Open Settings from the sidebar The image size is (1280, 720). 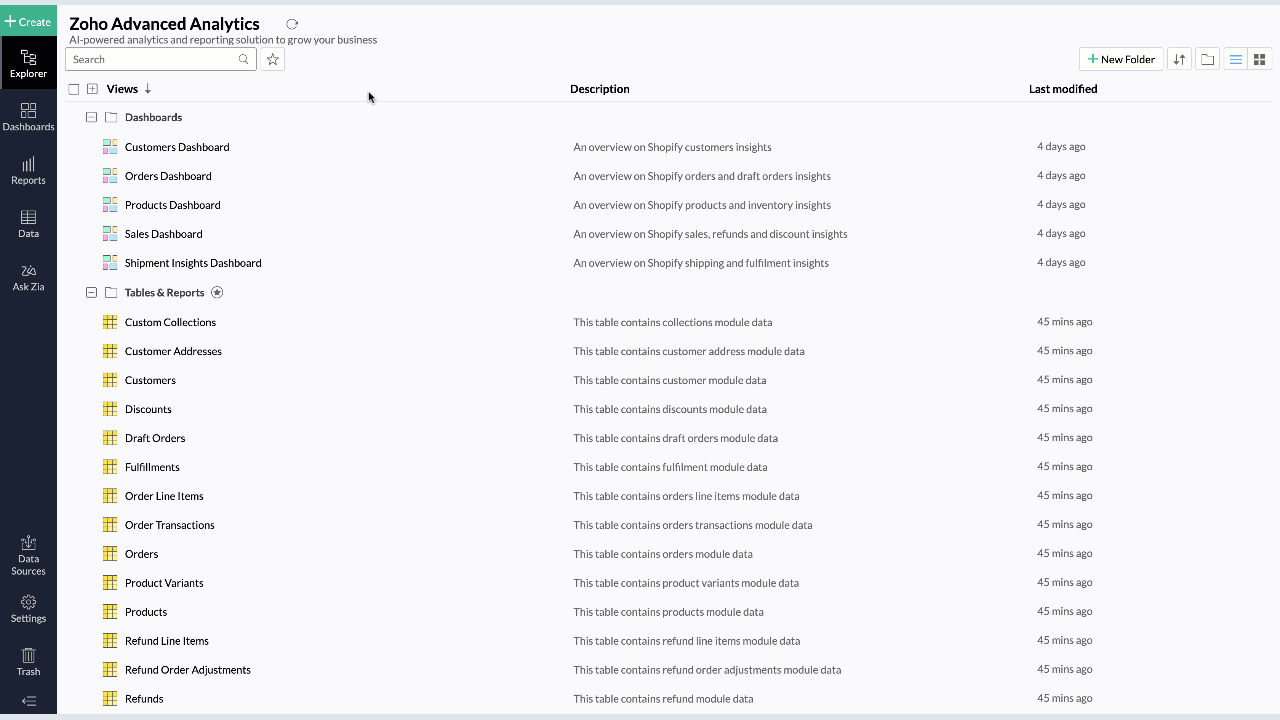28,609
